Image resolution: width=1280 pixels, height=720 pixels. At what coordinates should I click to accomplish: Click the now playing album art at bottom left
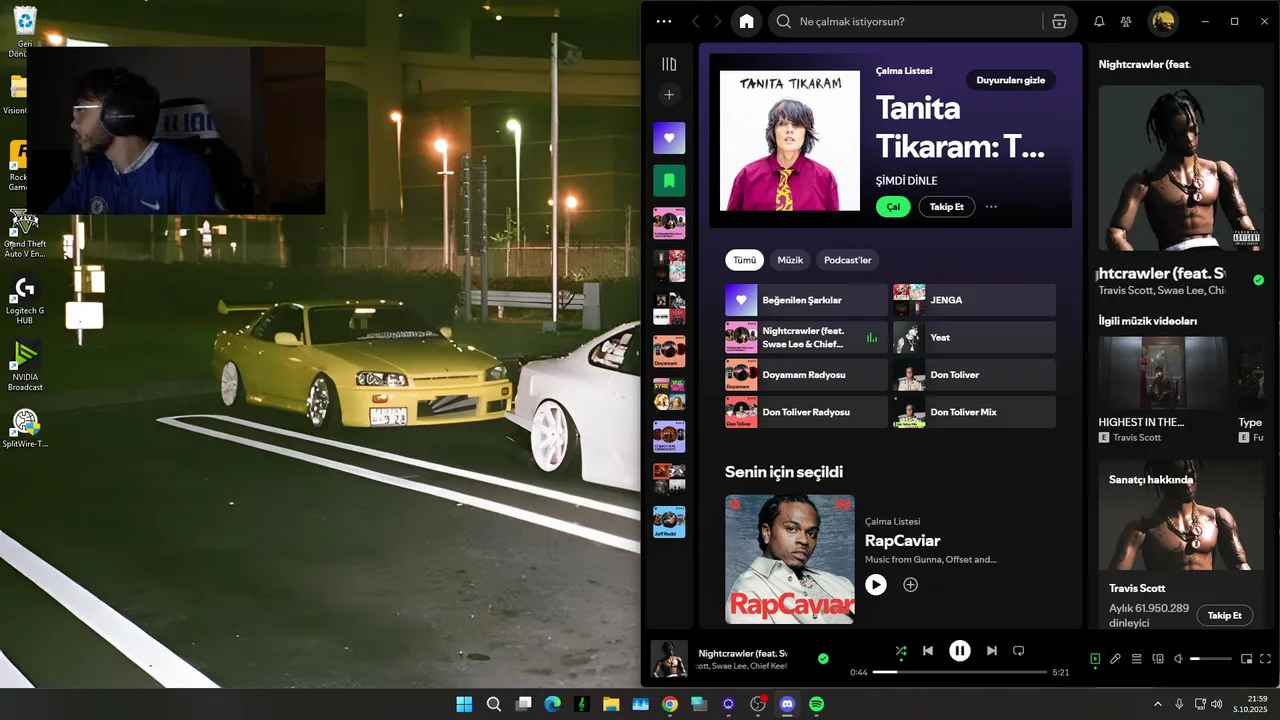coord(669,659)
